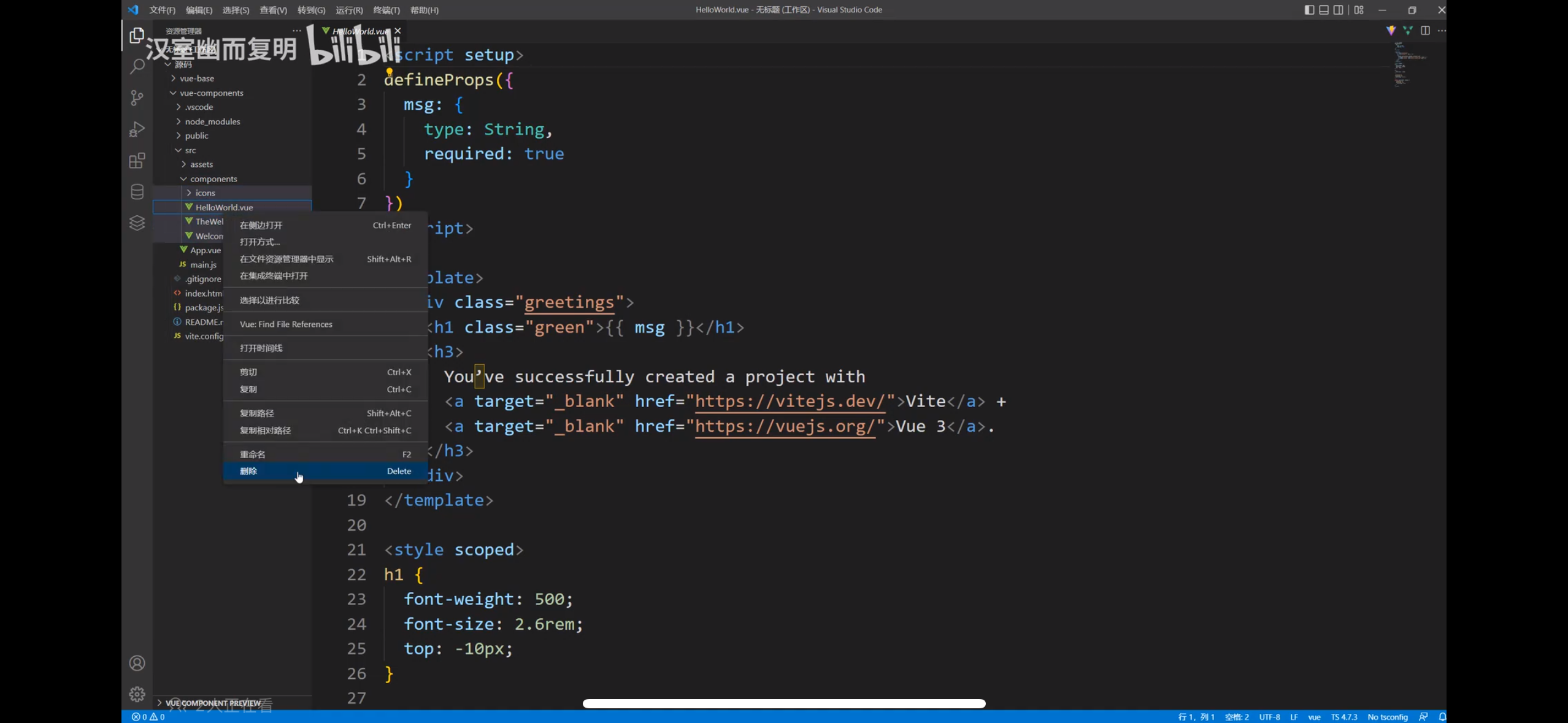Open the Extensions view
Screen dimensions: 1568x723
(137, 161)
